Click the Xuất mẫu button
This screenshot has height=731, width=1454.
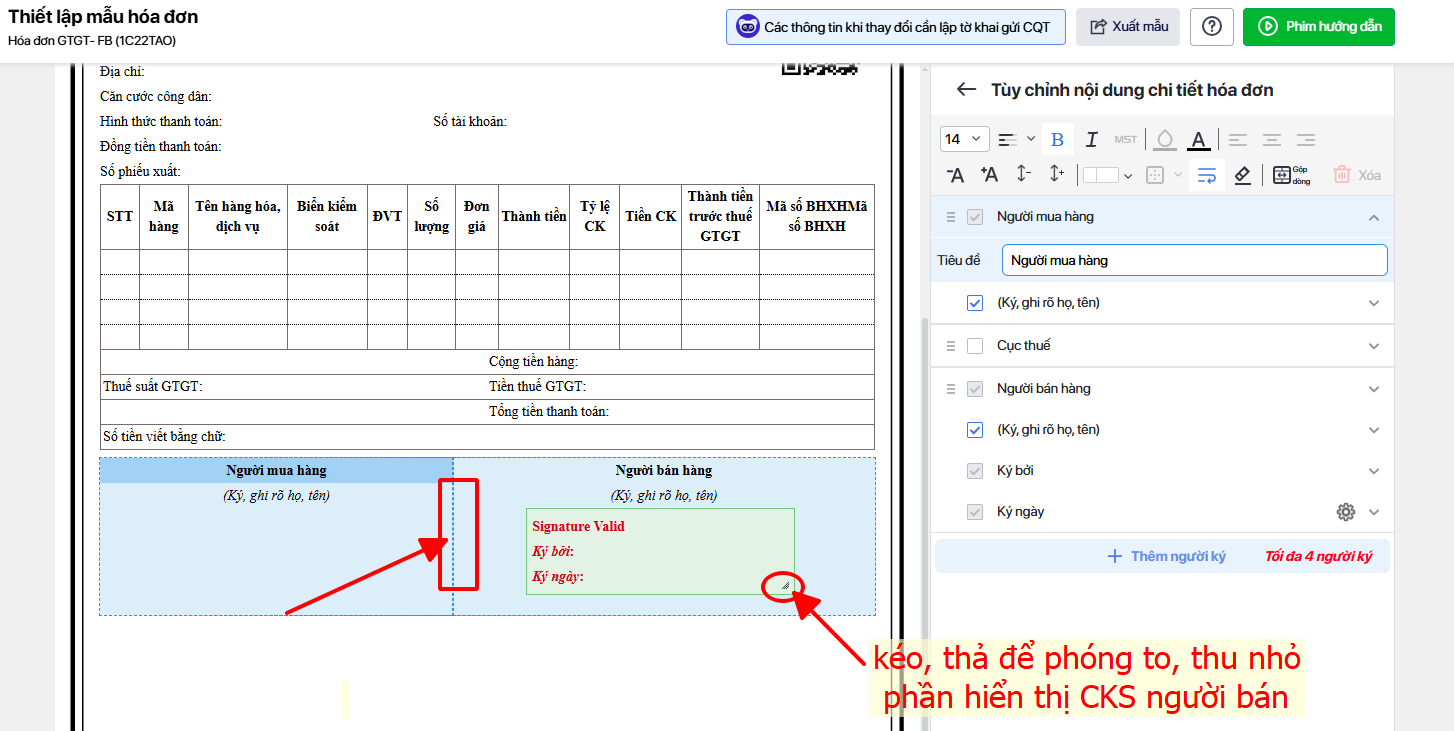click(x=1128, y=27)
